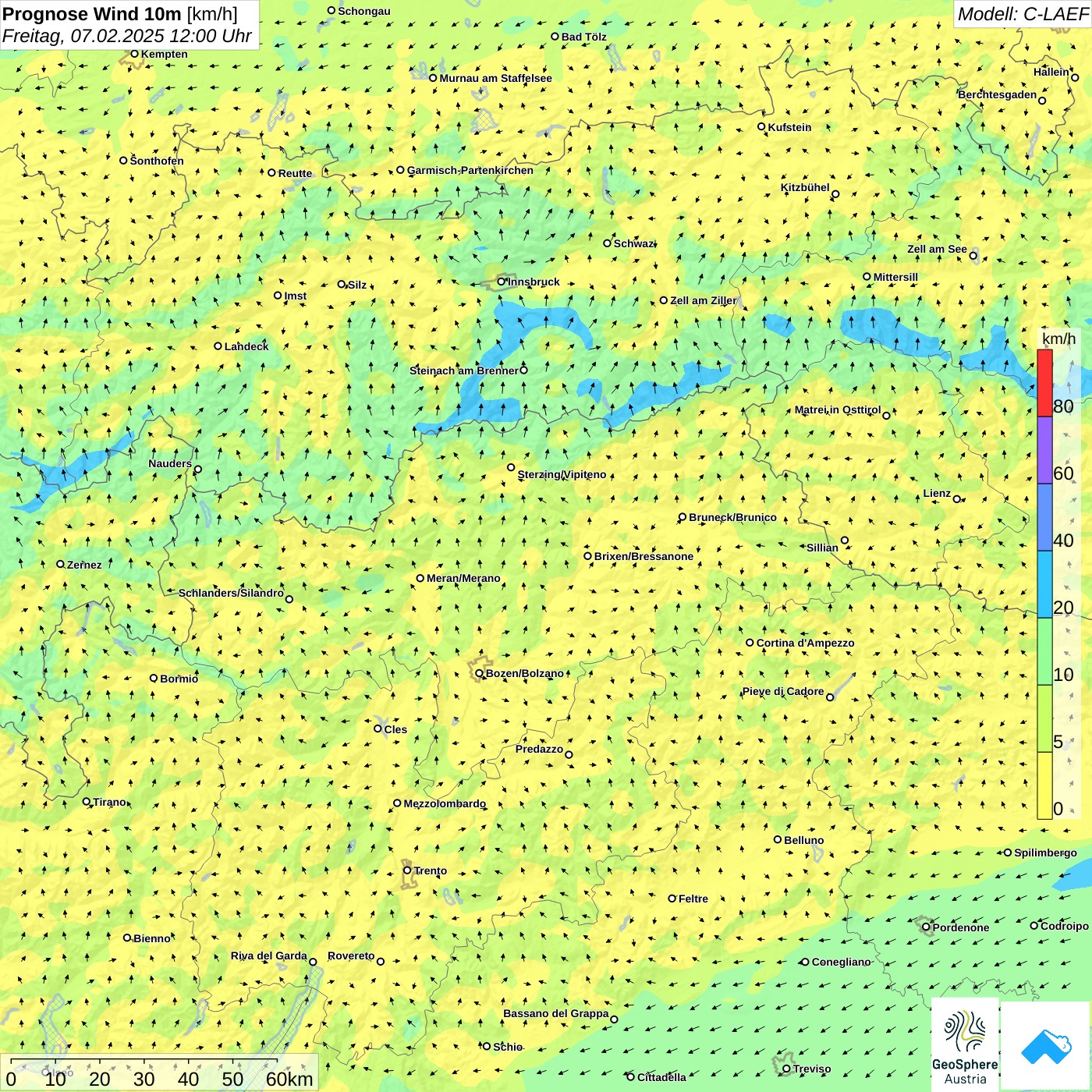This screenshot has width=1092, height=1092.
Task: Click the 'Schio' label
Action: pos(508,1047)
